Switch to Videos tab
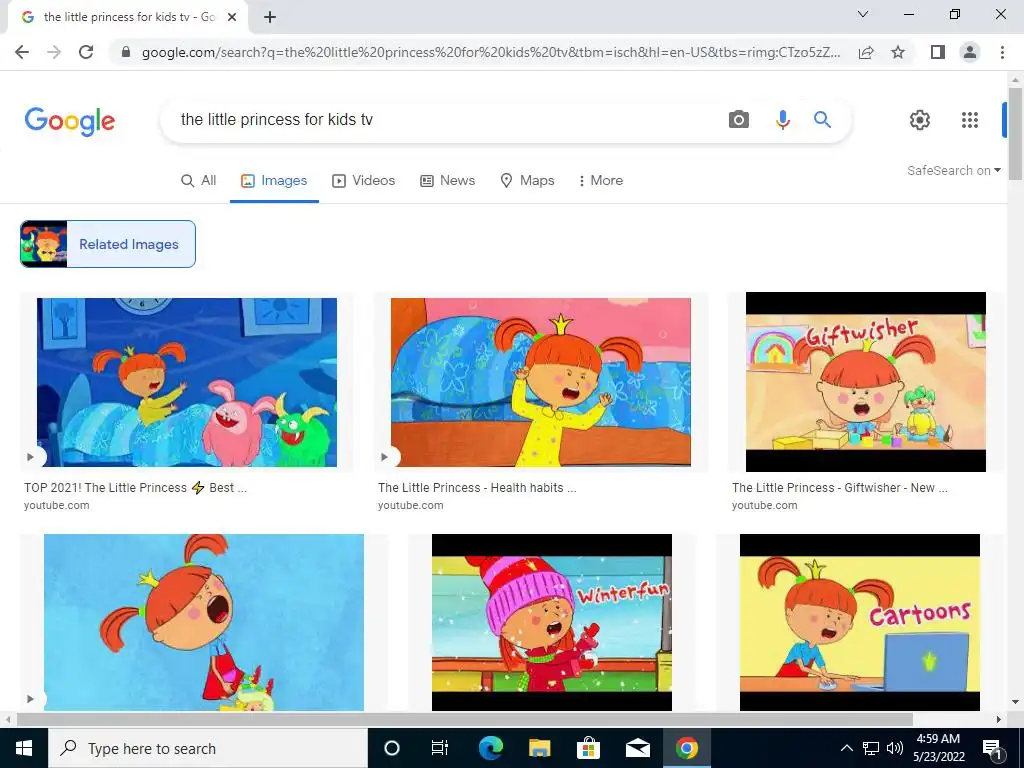This screenshot has width=1024, height=768. [364, 181]
